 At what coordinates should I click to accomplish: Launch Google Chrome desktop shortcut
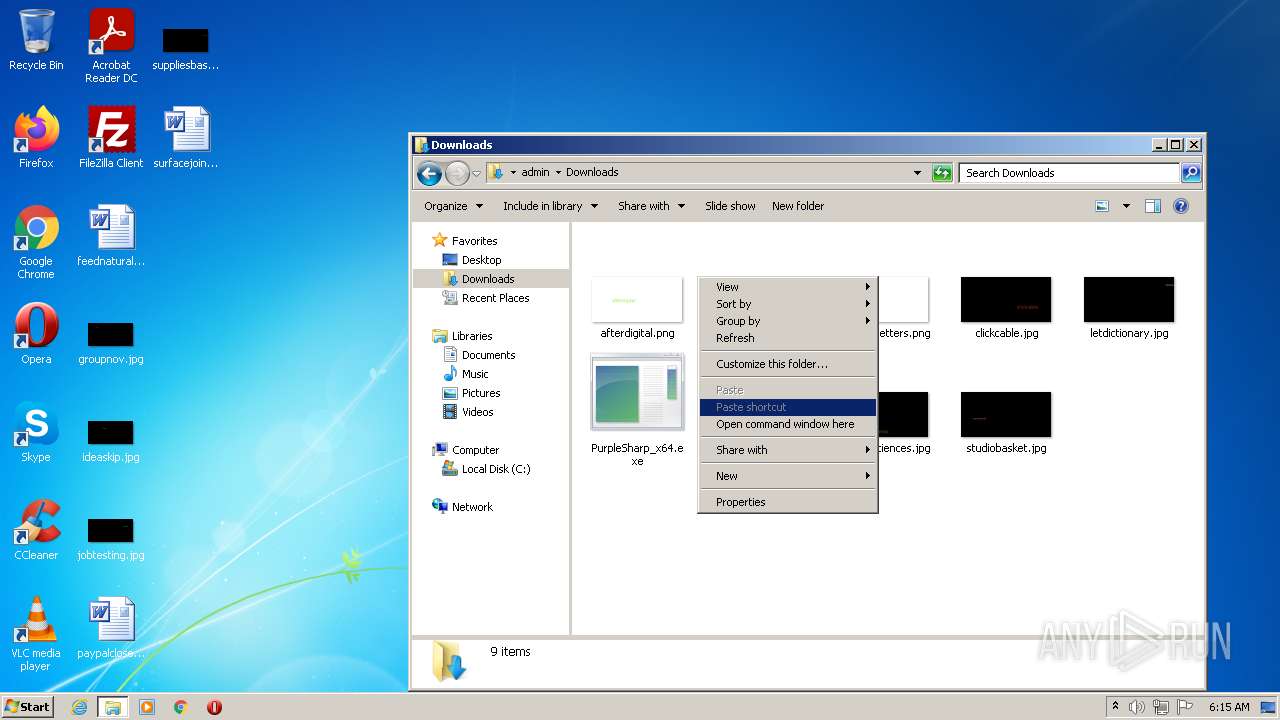pyautogui.click(x=36, y=242)
